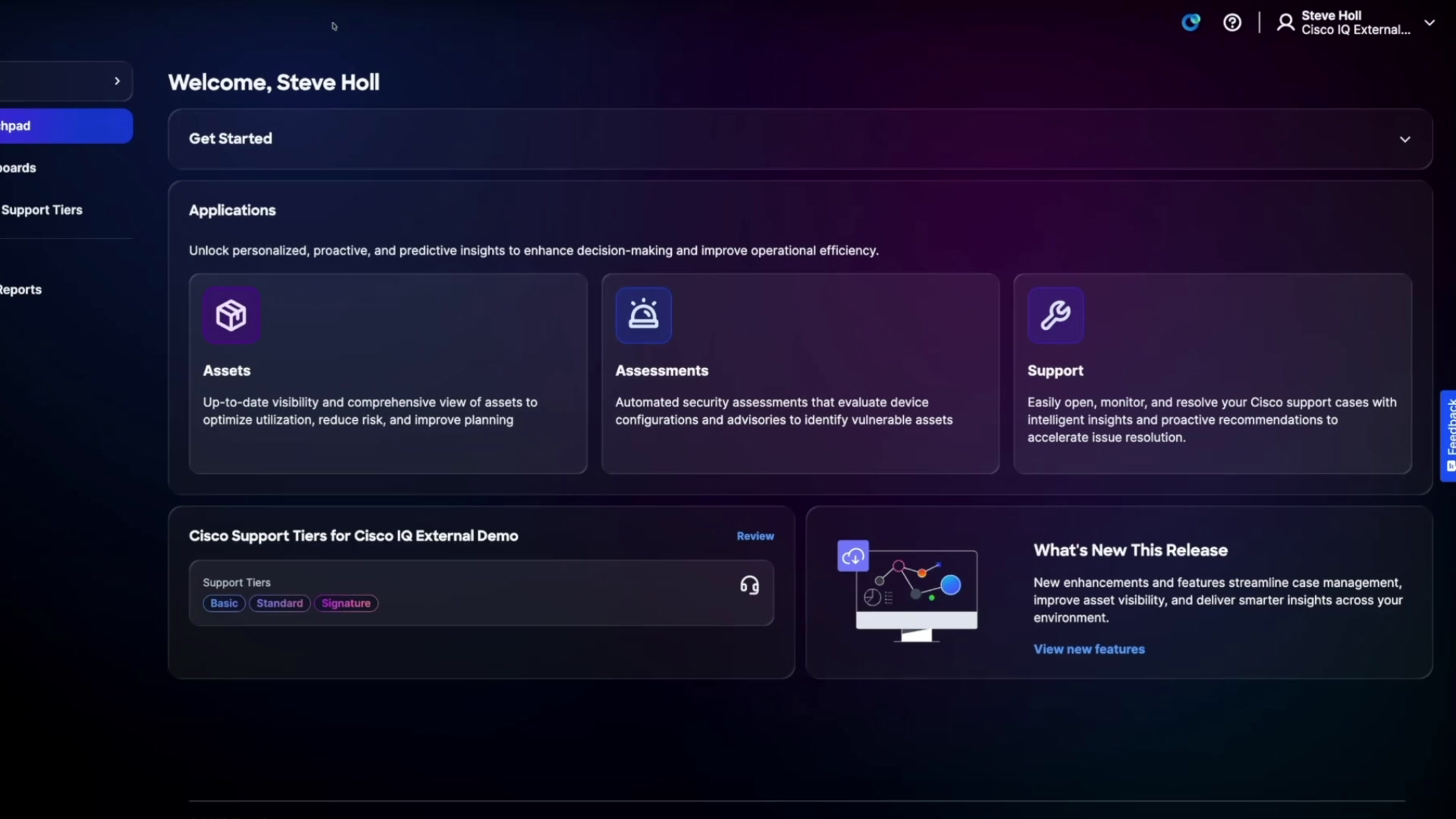The height and width of the screenshot is (819, 1456).
Task: Click the Cisco Support Tiers card heading
Action: click(x=353, y=536)
